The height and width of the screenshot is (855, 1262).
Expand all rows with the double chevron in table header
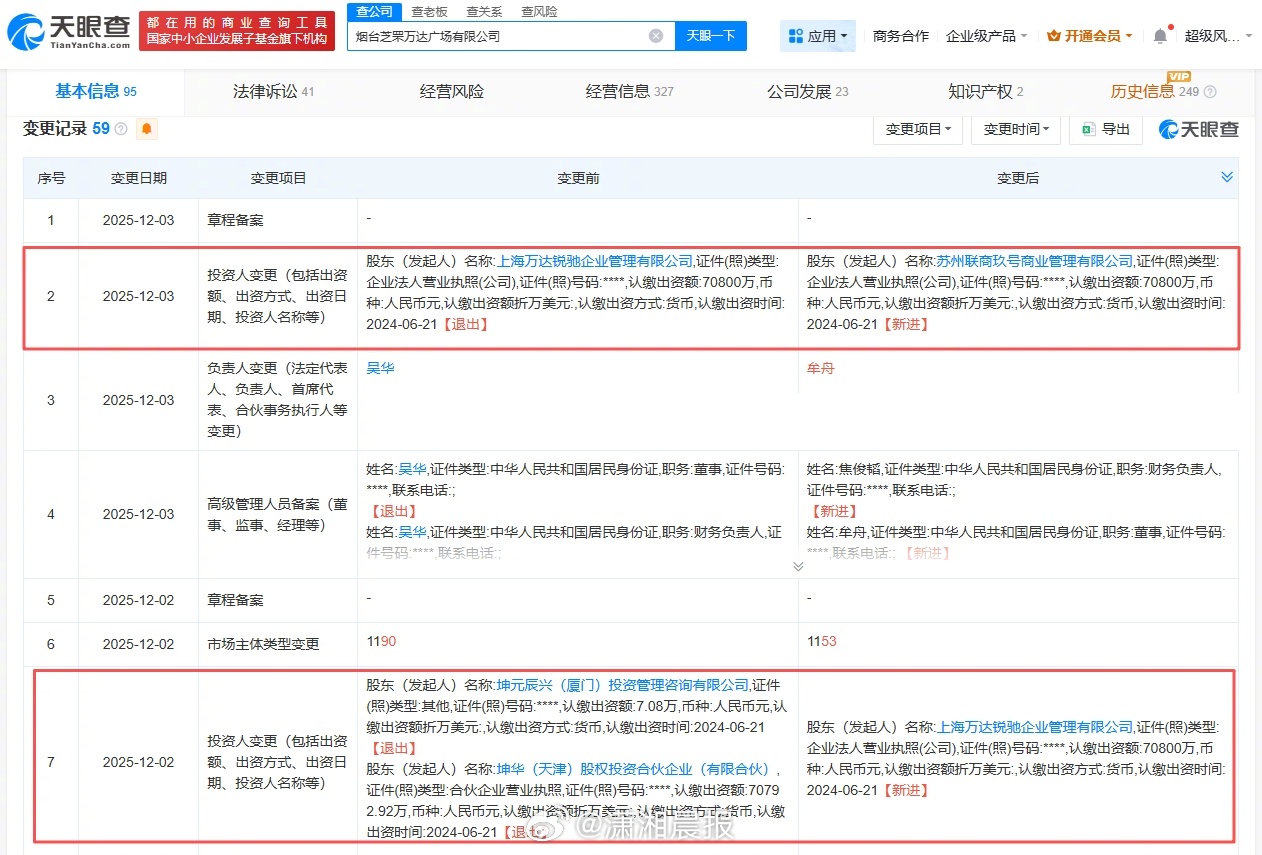tap(1227, 177)
